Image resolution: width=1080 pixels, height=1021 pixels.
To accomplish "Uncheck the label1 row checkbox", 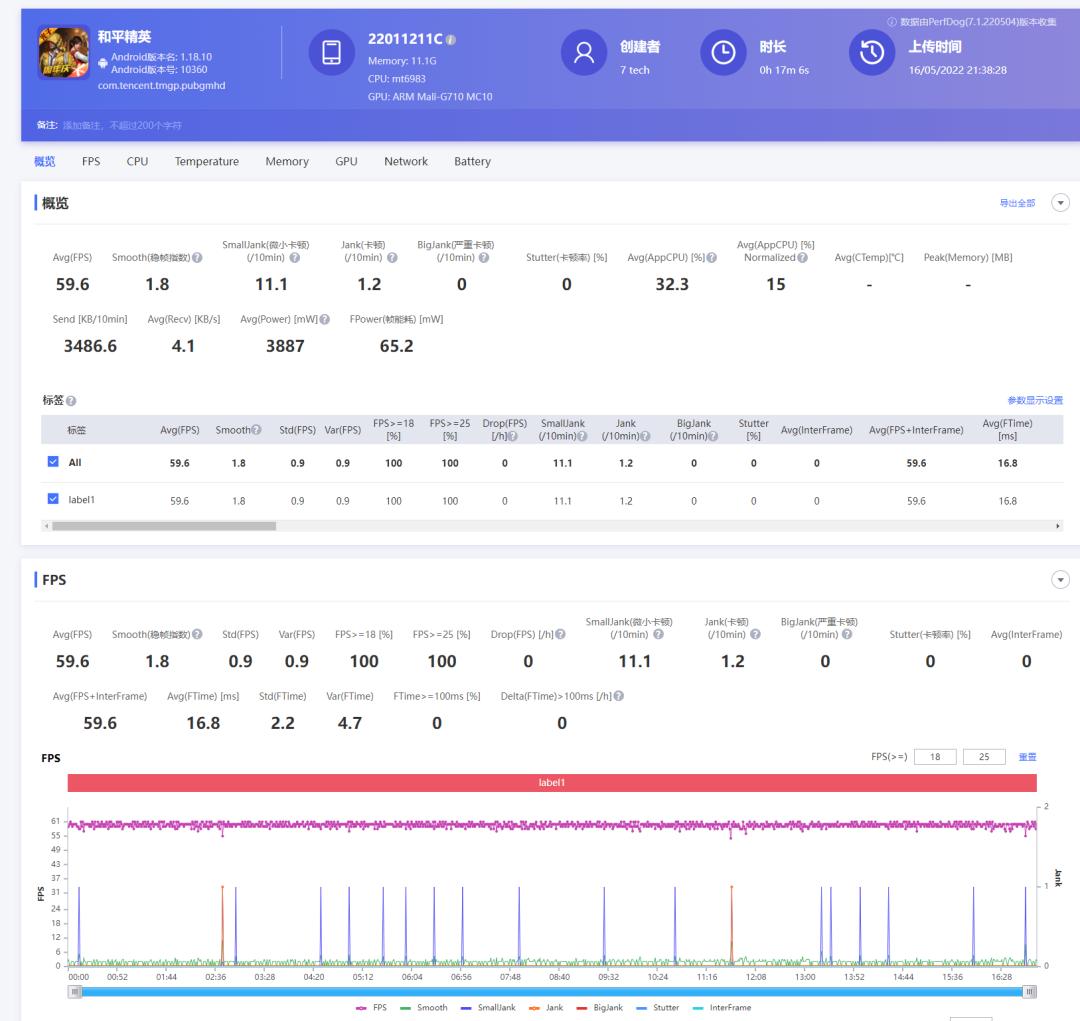I will tap(54, 500).
